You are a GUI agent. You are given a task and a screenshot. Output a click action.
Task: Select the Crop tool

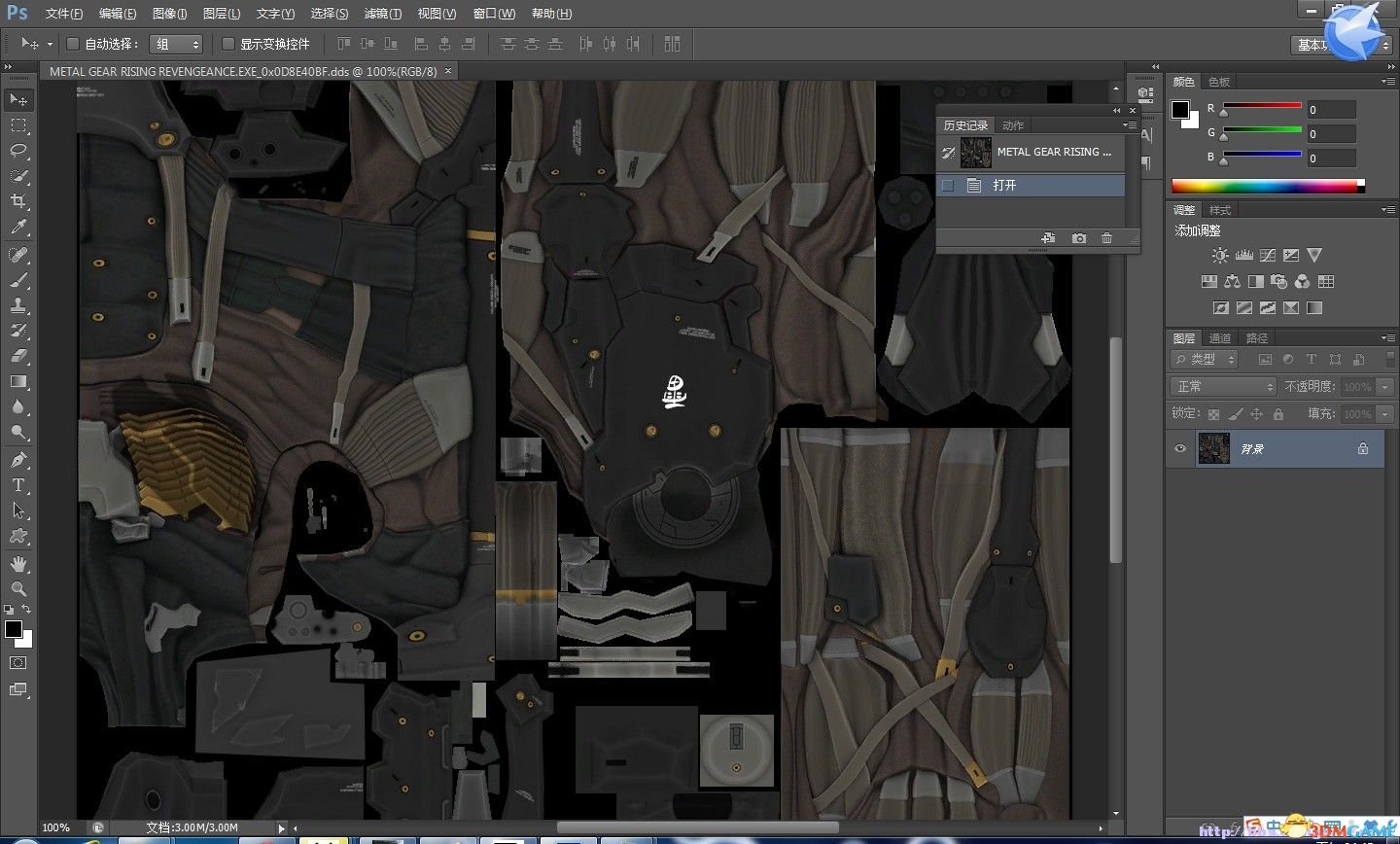coord(17,201)
